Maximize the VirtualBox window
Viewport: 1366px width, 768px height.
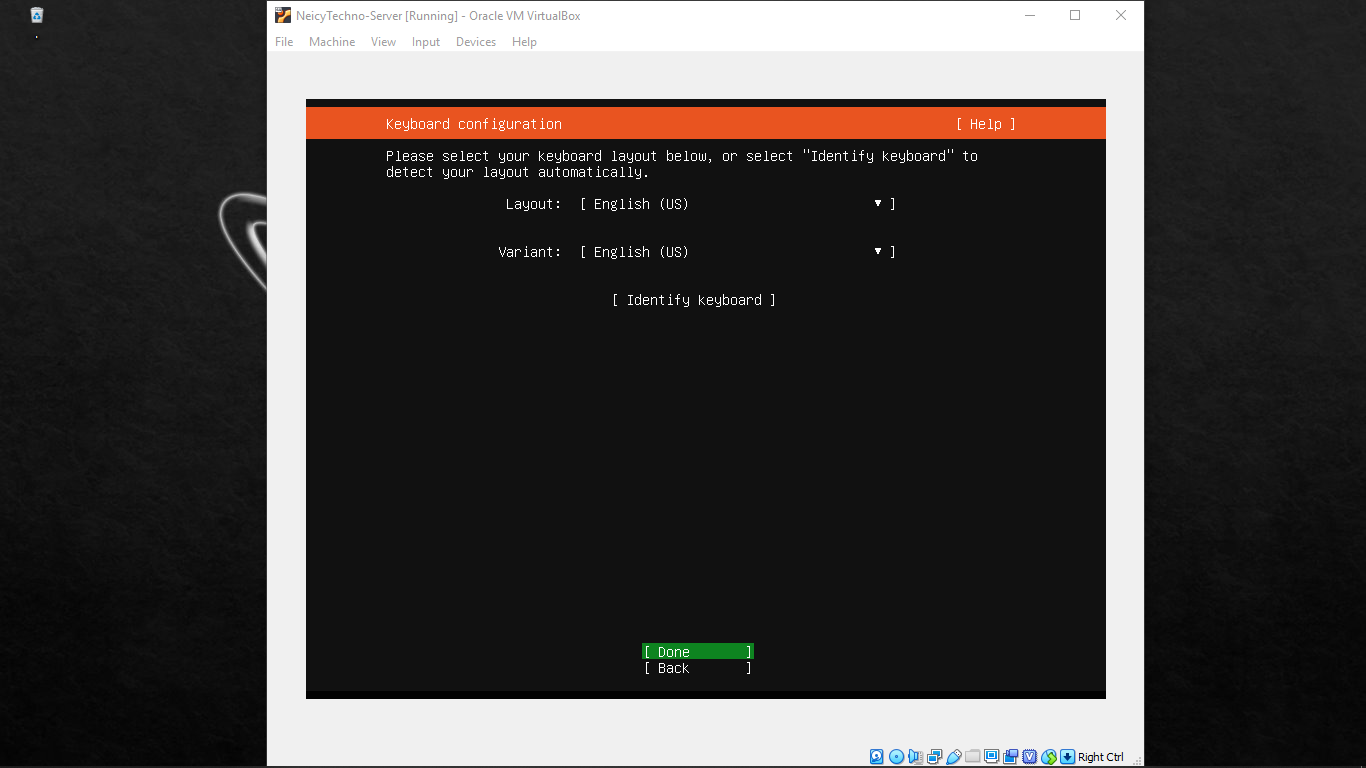pyautogui.click(x=1075, y=15)
